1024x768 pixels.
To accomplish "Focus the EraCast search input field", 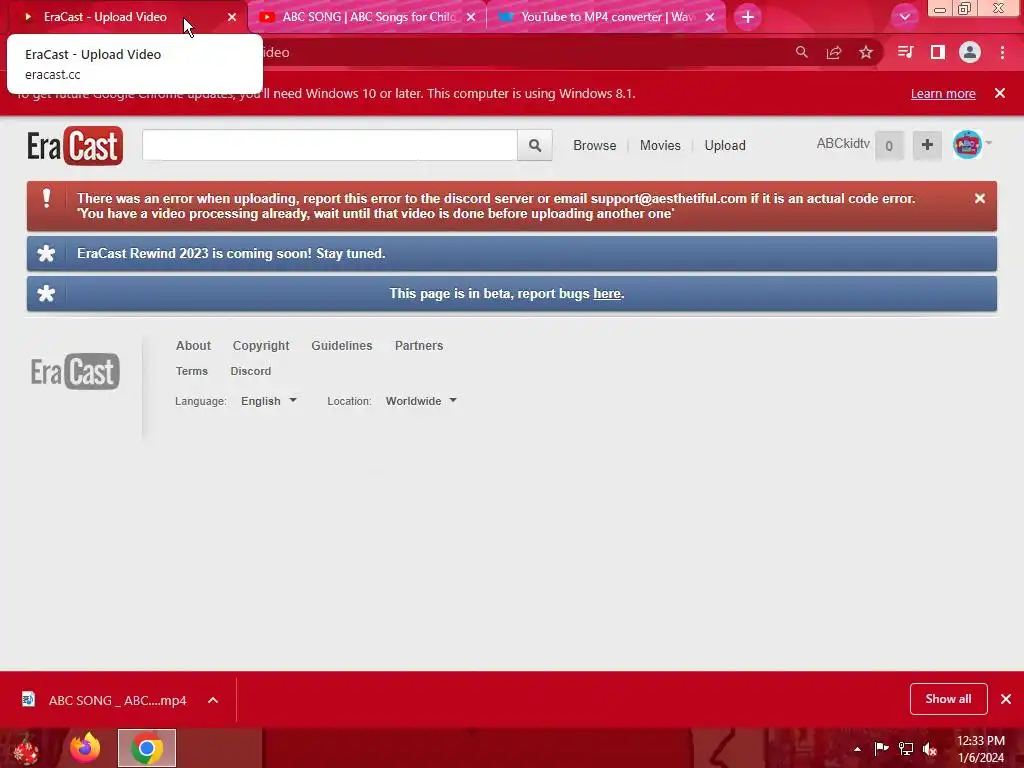I will coord(330,145).
